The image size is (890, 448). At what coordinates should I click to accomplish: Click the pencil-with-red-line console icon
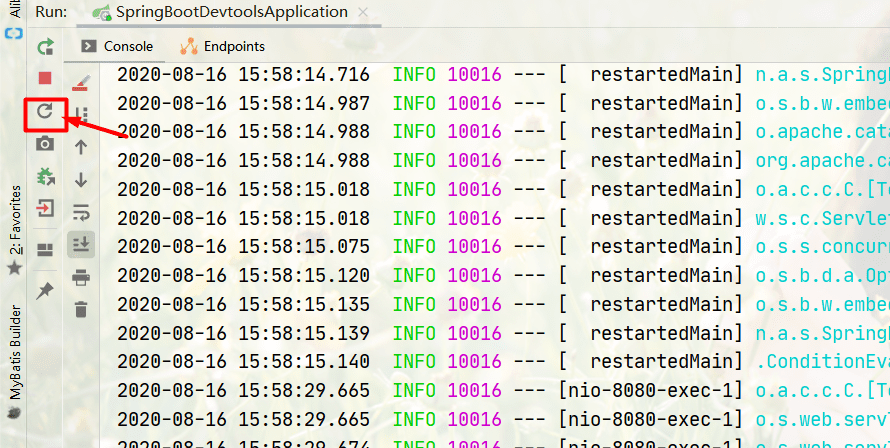[81, 83]
